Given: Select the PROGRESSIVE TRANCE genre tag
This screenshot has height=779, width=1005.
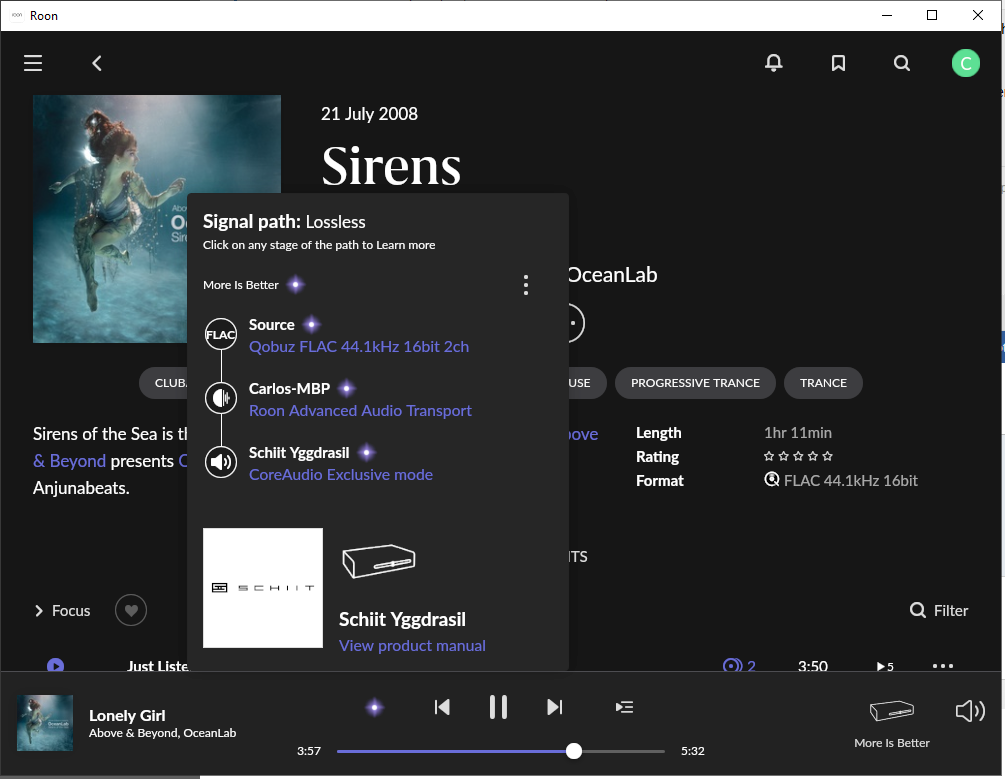Looking at the screenshot, I should (x=694, y=383).
